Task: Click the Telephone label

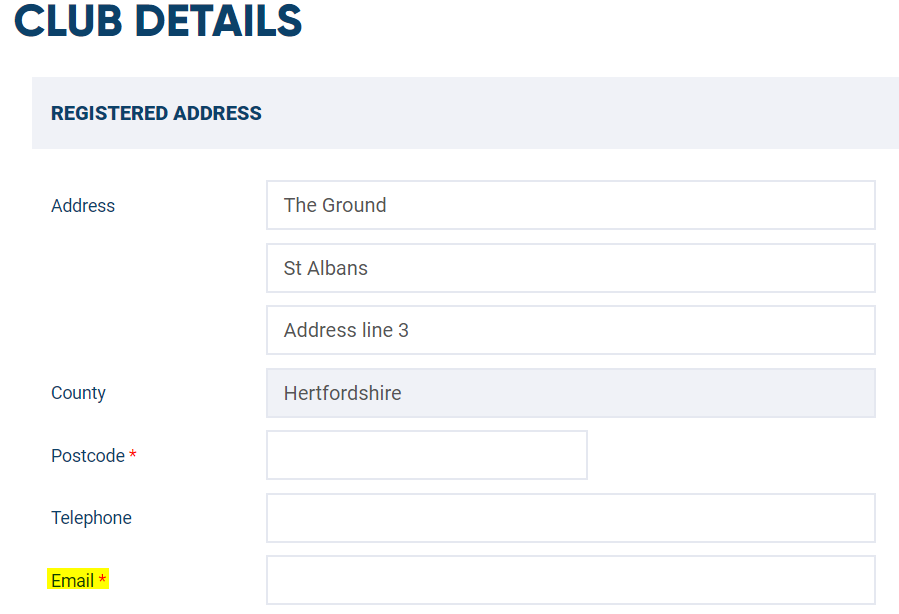Action: point(91,517)
